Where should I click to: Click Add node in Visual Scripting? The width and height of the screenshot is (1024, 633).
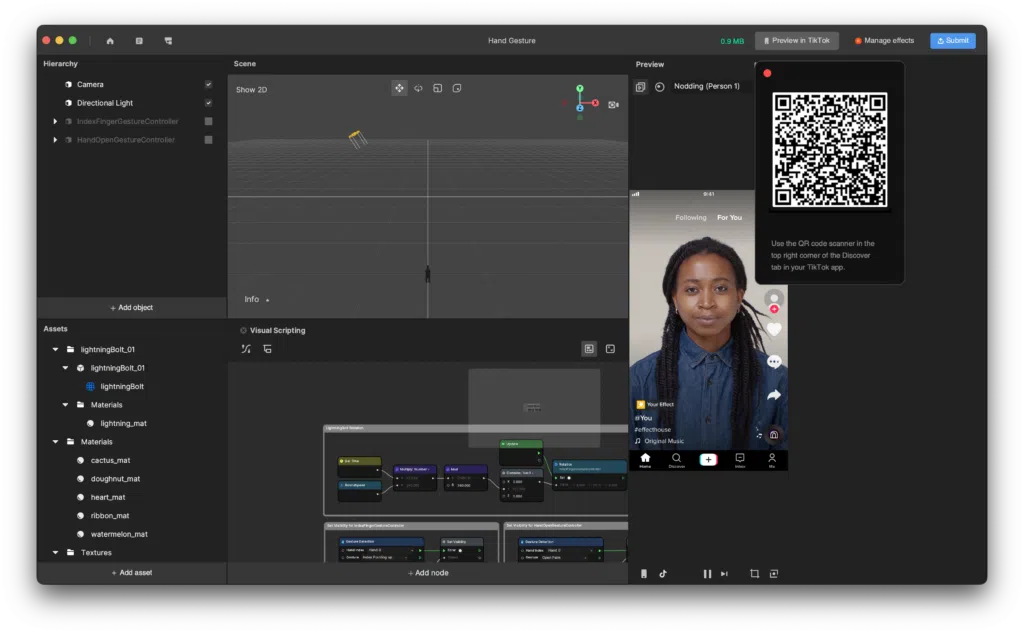pyautogui.click(x=428, y=573)
